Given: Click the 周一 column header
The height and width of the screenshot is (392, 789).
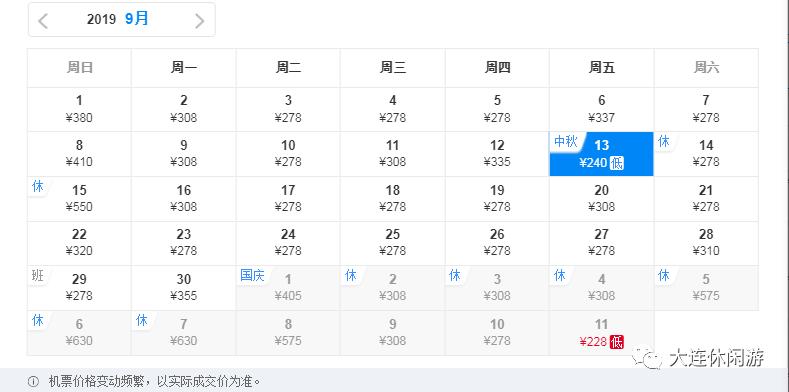Looking at the screenshot, I should click(x=184, y=68).
